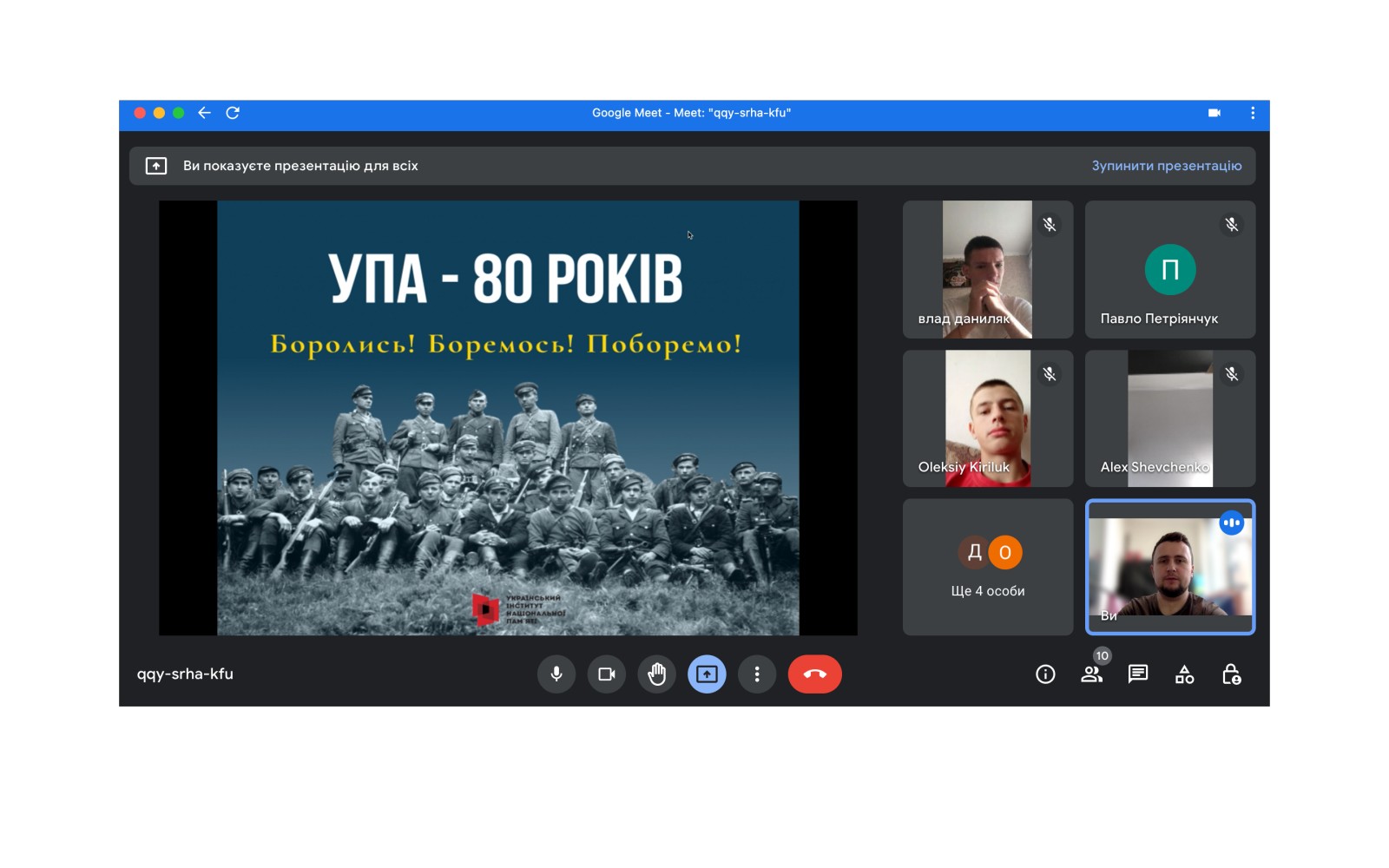This screenshot has width=1389, height=868.
Task: Click 'Ви показуєте презентацію для всіх' text
Action: click(300, 166)
